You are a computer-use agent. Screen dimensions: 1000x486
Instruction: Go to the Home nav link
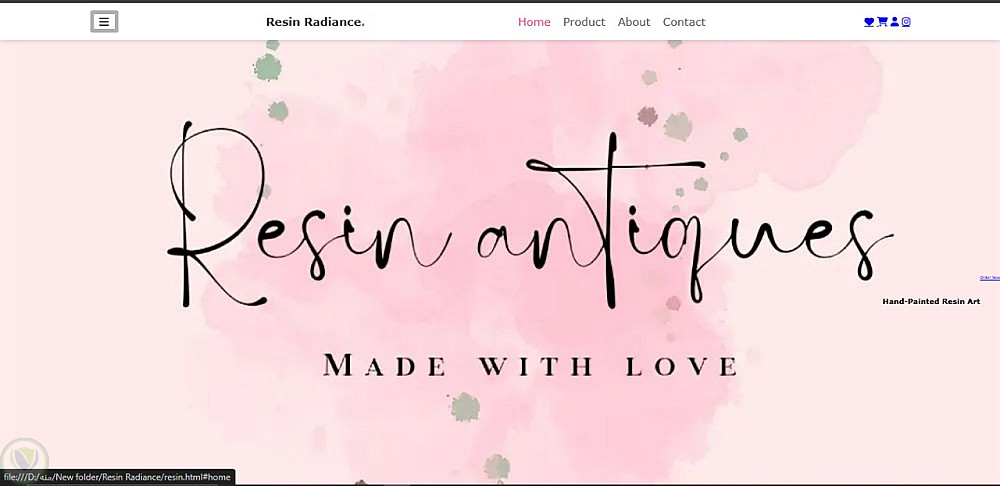[x=534, y=22]
